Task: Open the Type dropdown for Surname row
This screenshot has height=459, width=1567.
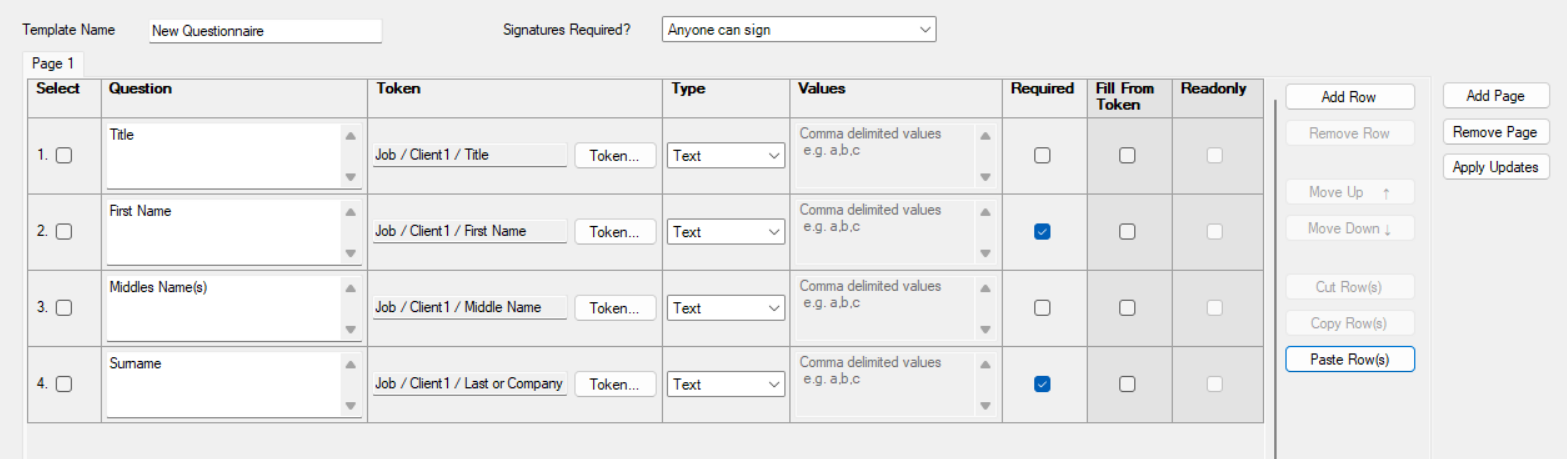Action: tap(726, 384)
